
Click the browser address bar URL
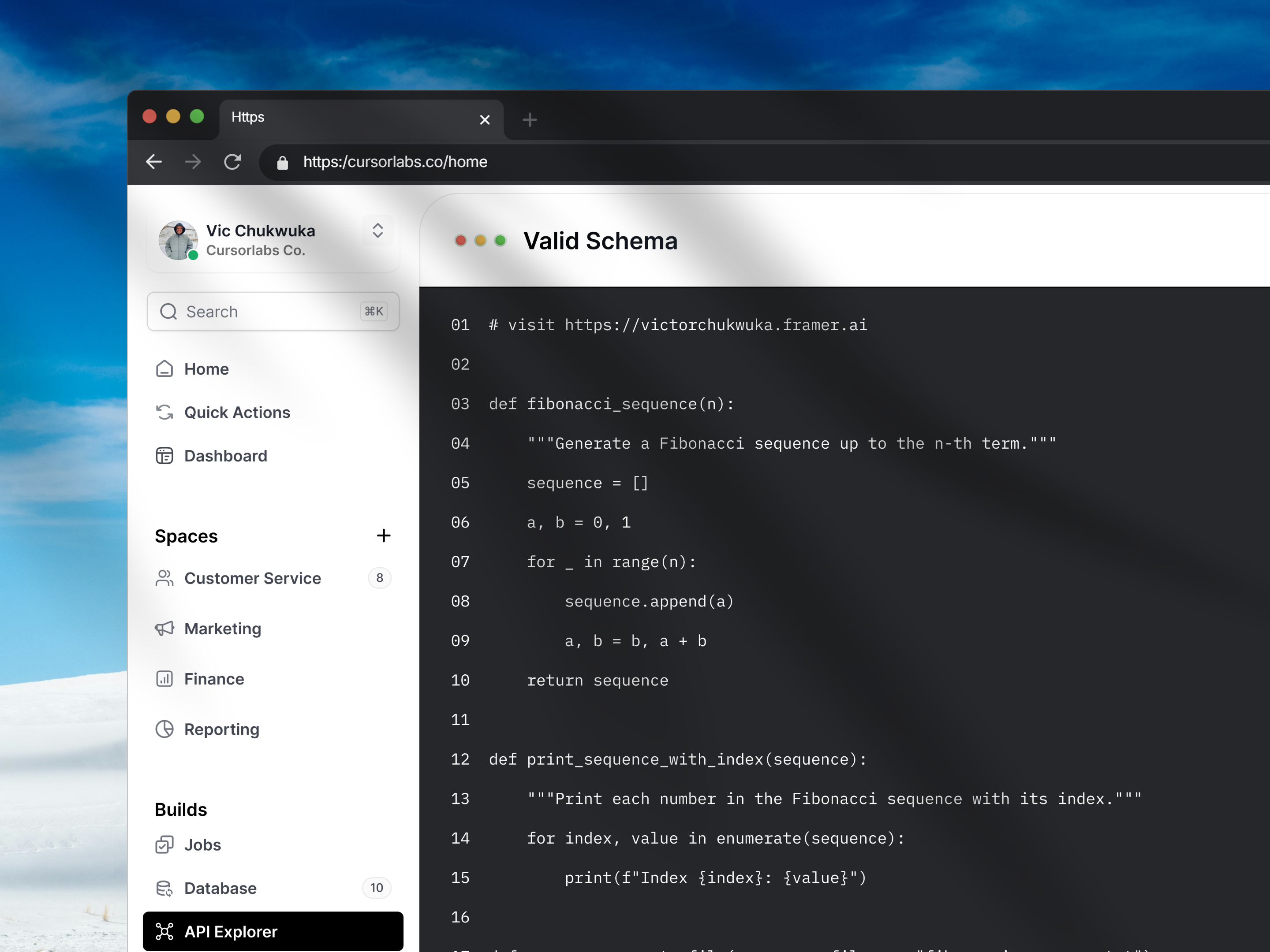click(395, 162)
